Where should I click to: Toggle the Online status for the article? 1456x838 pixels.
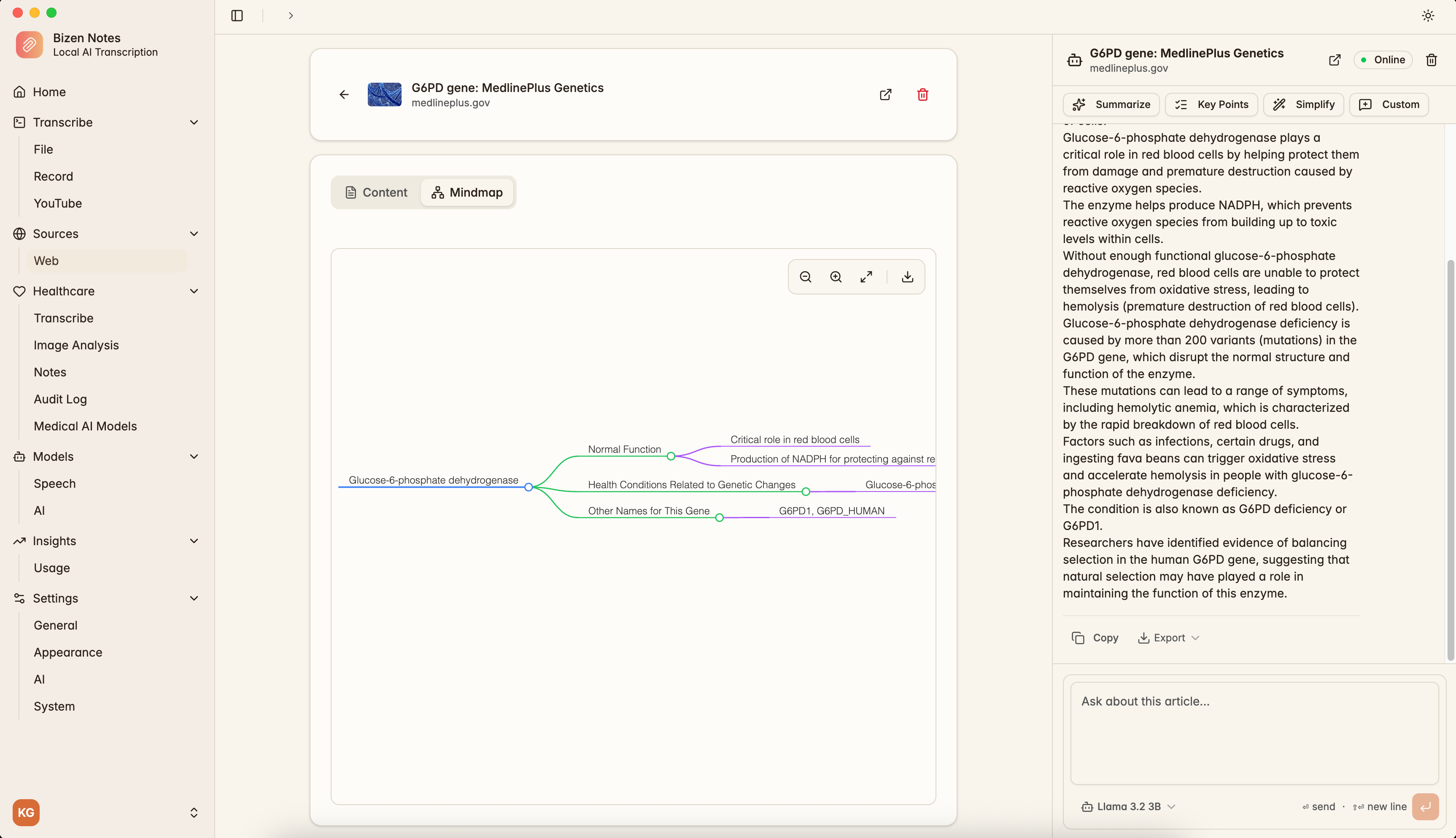pyautogui.click(x=1383, y=60)
